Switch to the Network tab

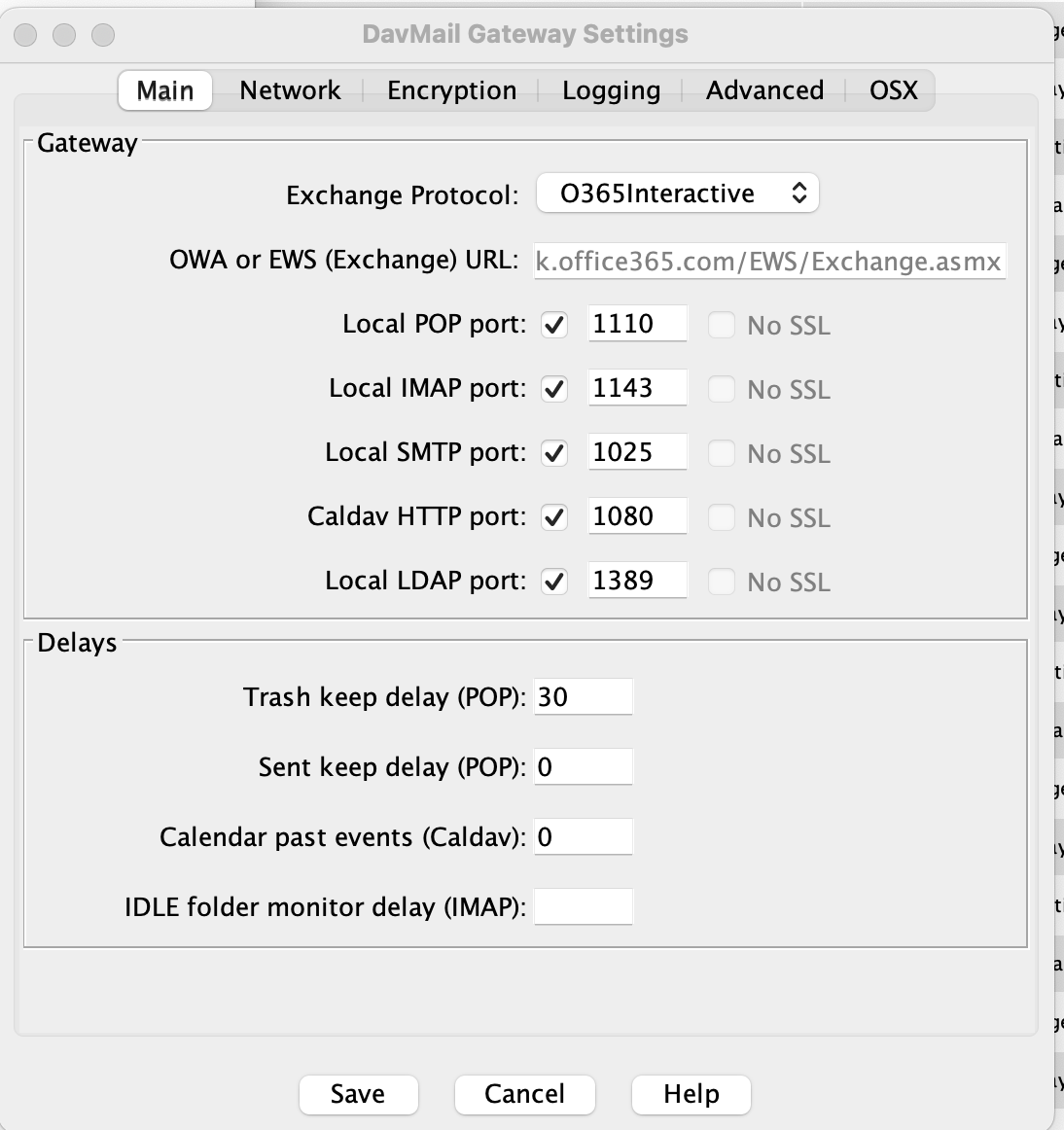tap(289, 89)
